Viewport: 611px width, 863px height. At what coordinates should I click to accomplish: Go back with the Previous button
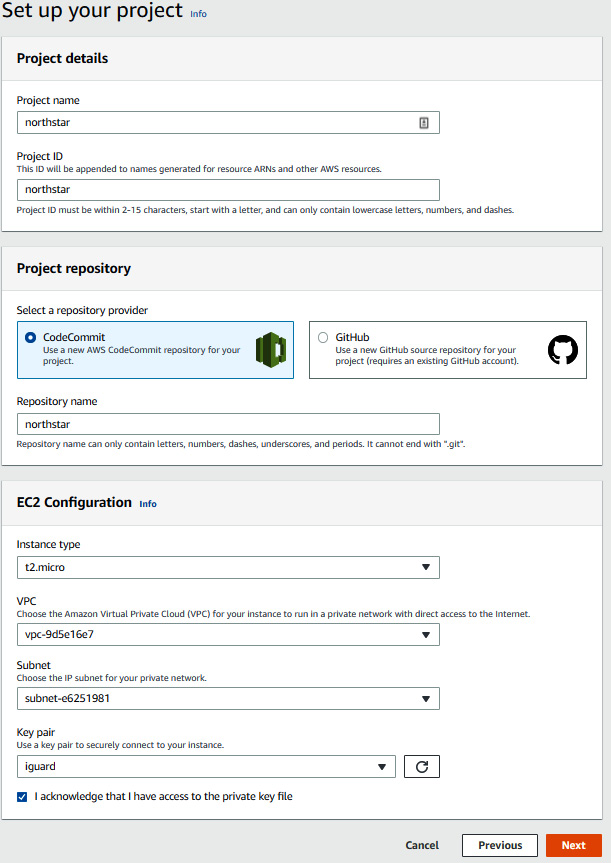(500, 845)
